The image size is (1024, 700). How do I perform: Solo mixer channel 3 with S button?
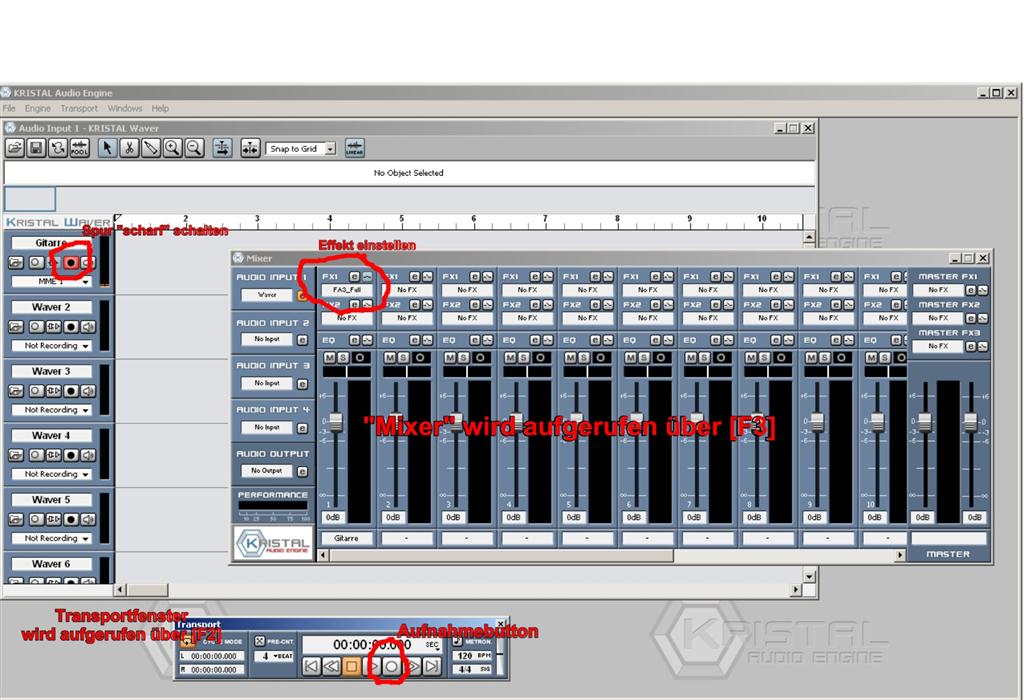click(462, 358)
